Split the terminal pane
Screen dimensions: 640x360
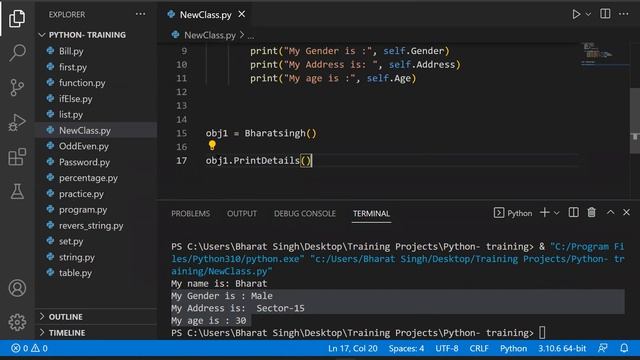[573, 213]
